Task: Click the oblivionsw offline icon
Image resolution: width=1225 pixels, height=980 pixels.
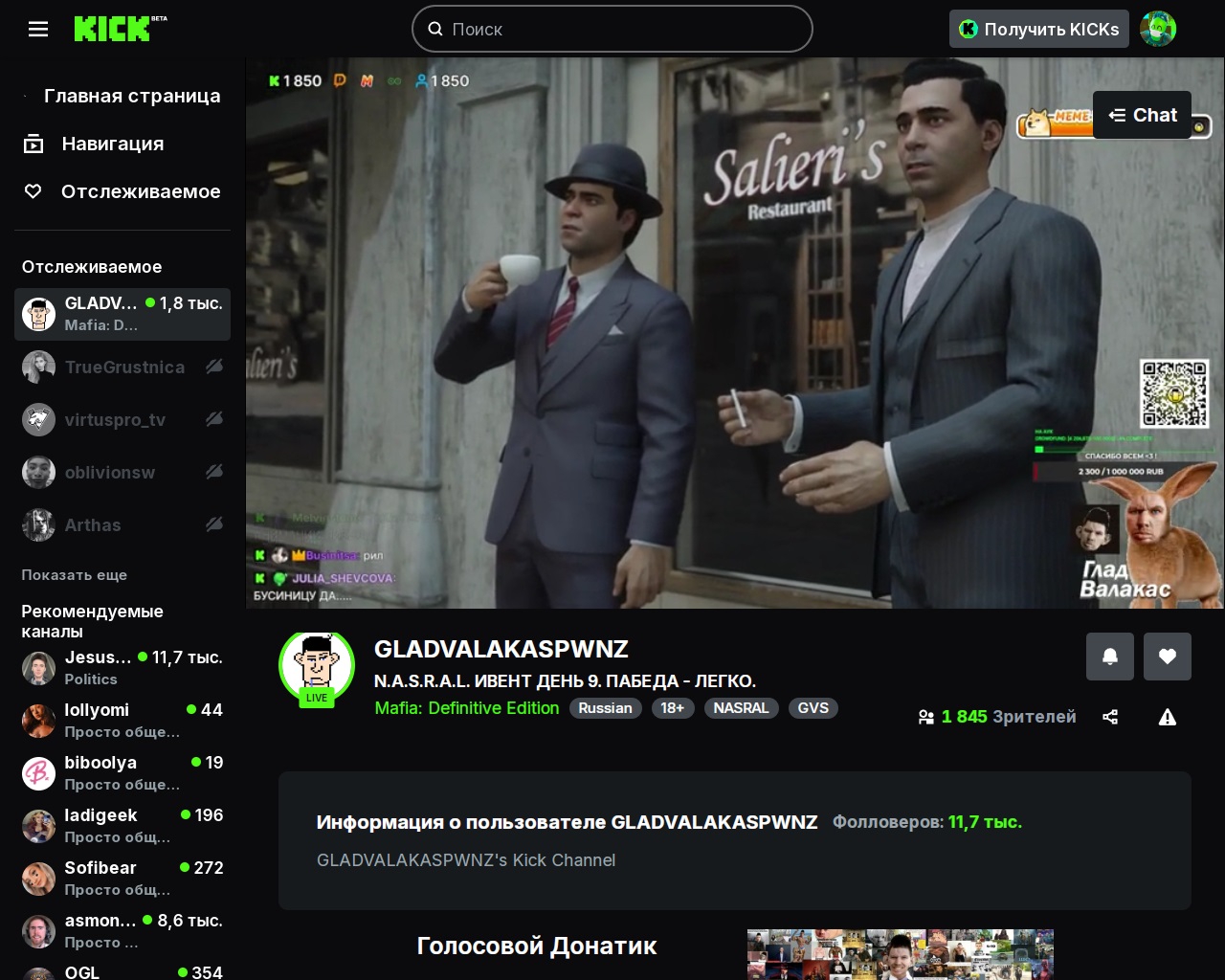Action: click(214, 472)
